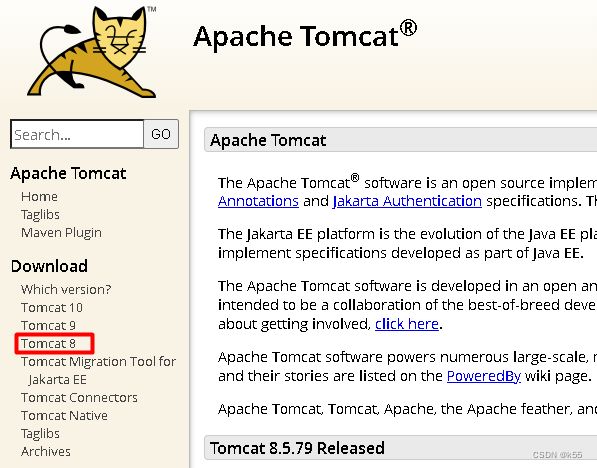The height and width of the screenshot is (468, 597).
Task: Open the PoweredBy wiki page link
Action: 484,376
